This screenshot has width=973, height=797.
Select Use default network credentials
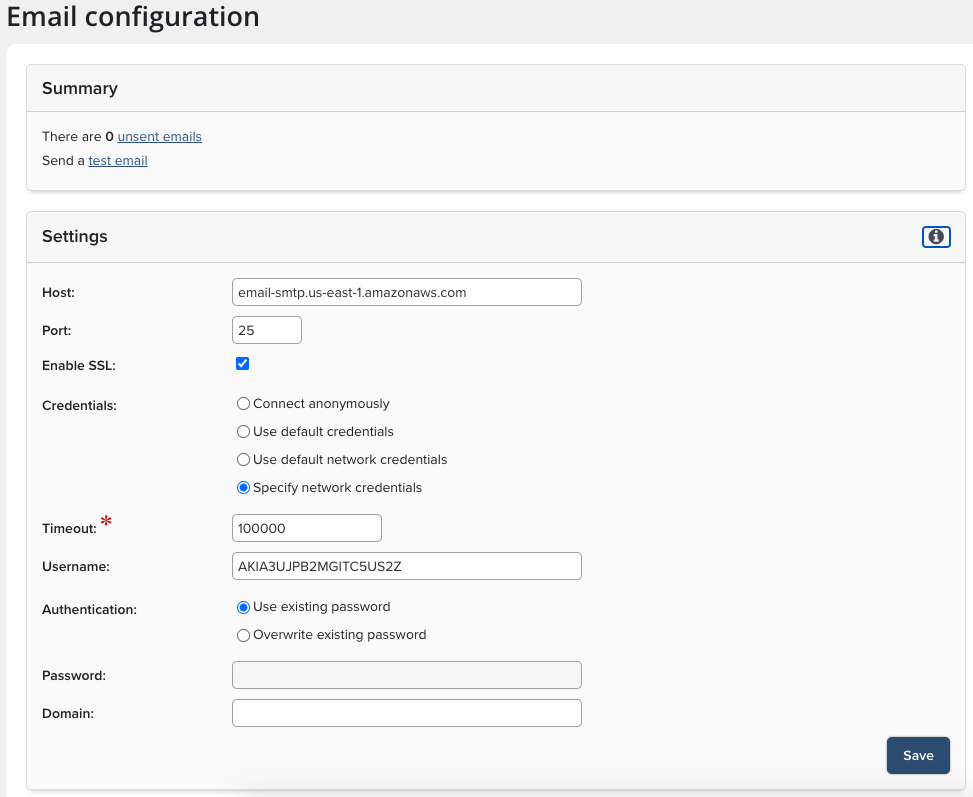click(243, 460)
